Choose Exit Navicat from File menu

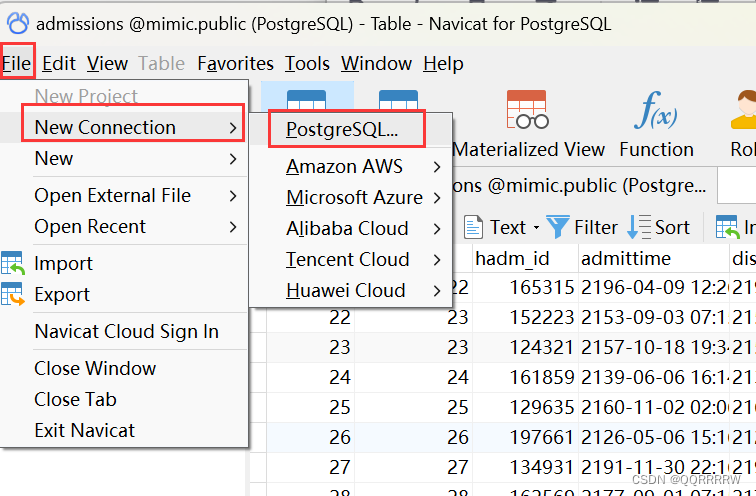click(124, 430)
